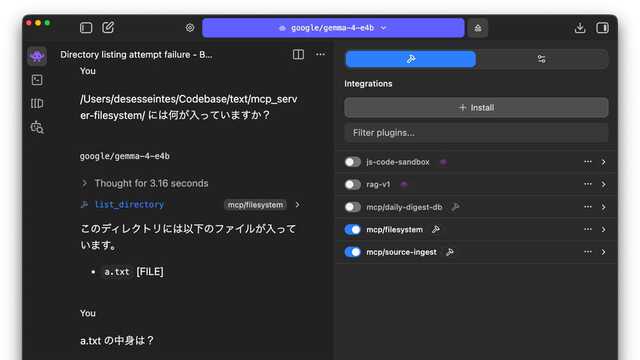The width and height of the screenshot is (640, 360).
Task: Open the chat options ellipsis next to the title
Action: (x=320, y=54)
